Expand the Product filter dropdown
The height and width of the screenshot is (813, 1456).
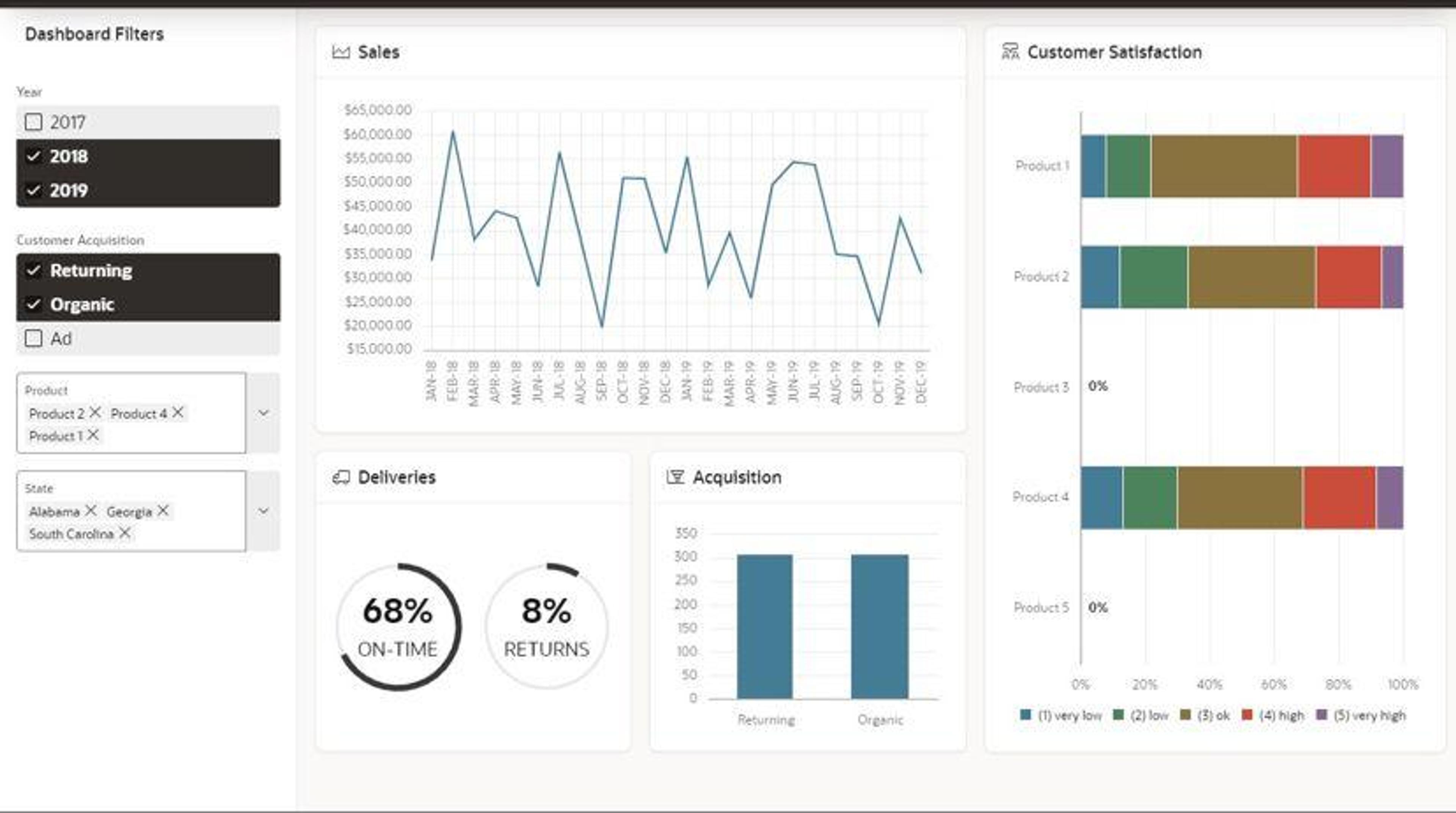point(264,413)
